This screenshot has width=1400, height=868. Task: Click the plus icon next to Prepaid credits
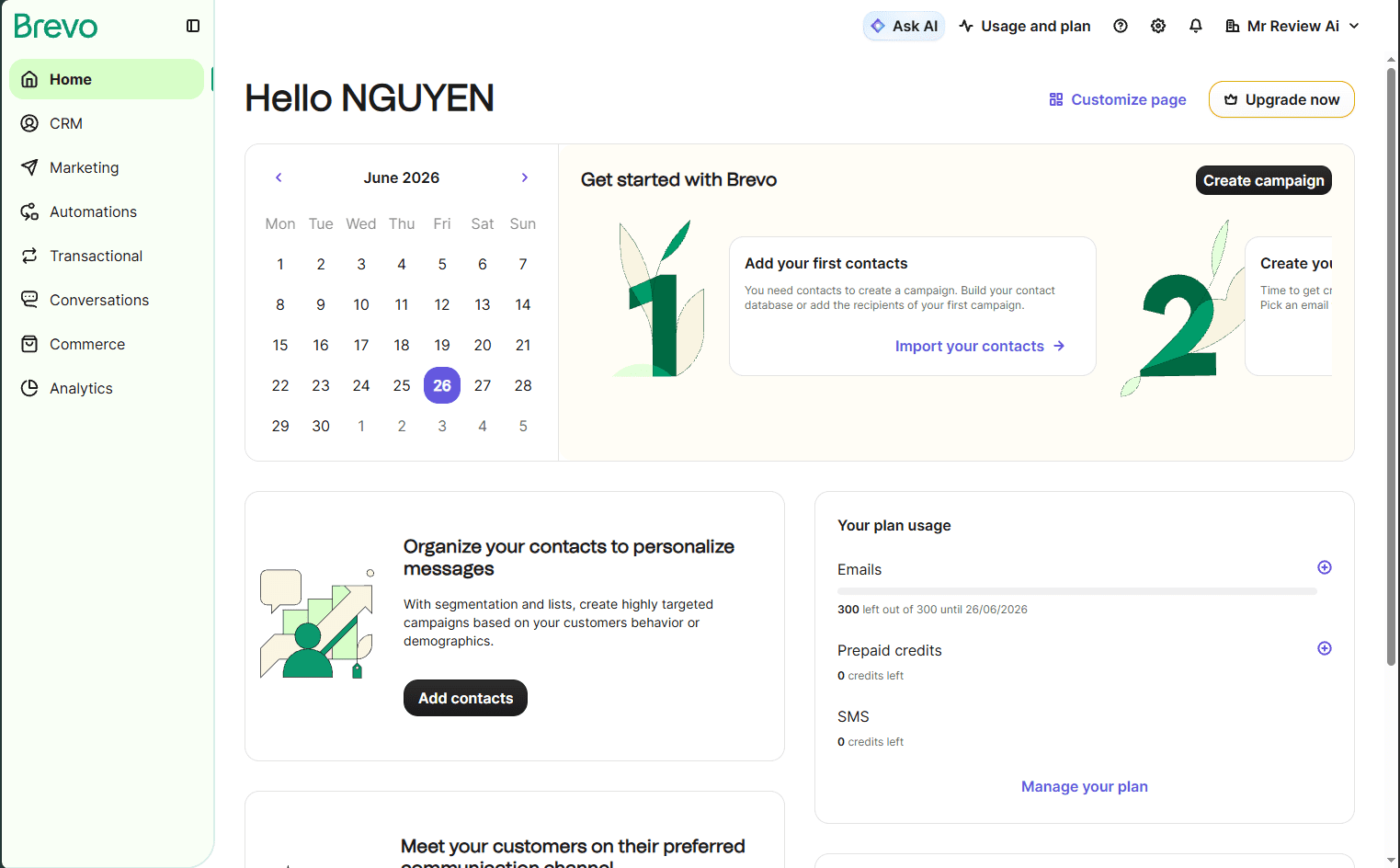1325,648
